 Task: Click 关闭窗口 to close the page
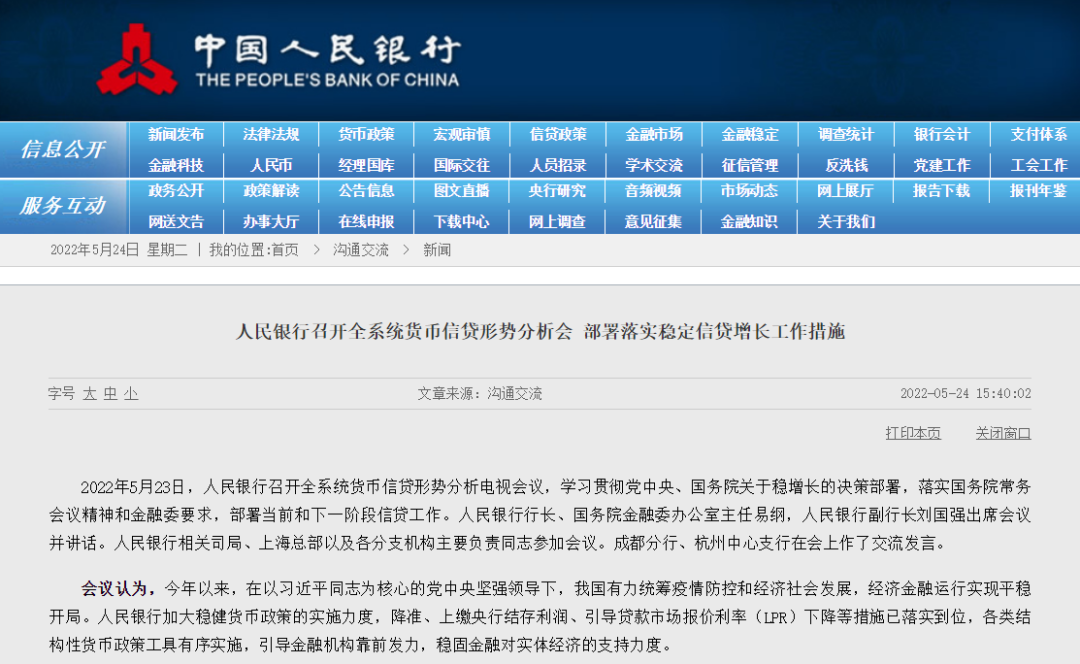coord(1005,433)
